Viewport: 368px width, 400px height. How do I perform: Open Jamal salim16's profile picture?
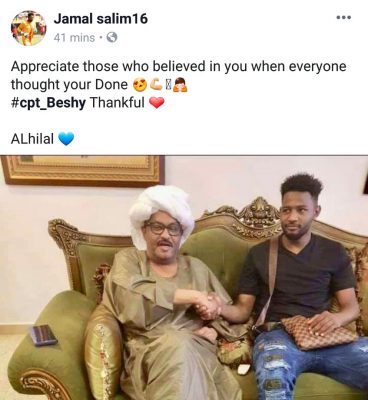coord(28,28)
